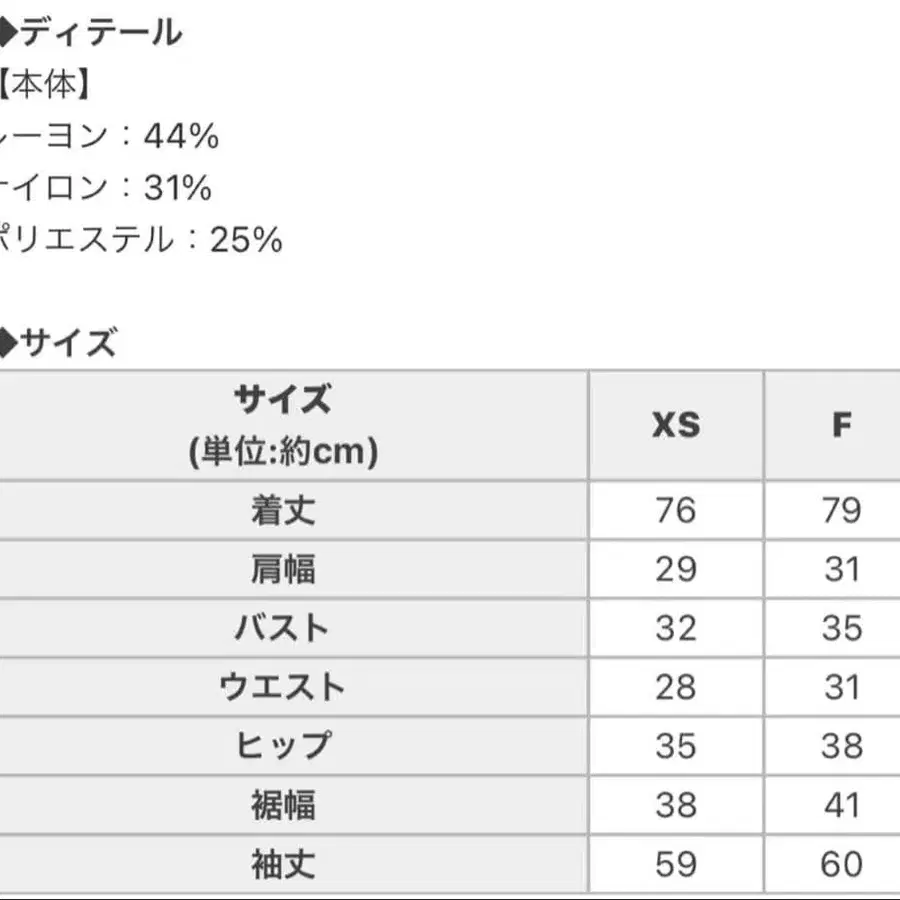This screenshot has width=900, height=900.
Task: Click the 単位:約cm table header cell
Action: tap(283, 426)
